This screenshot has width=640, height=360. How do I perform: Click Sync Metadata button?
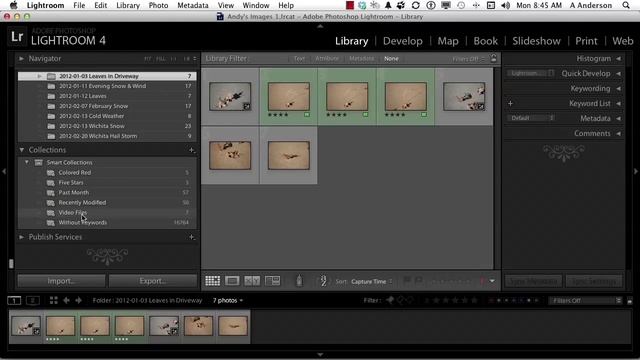pyautogui.click(x=533, y=281)
